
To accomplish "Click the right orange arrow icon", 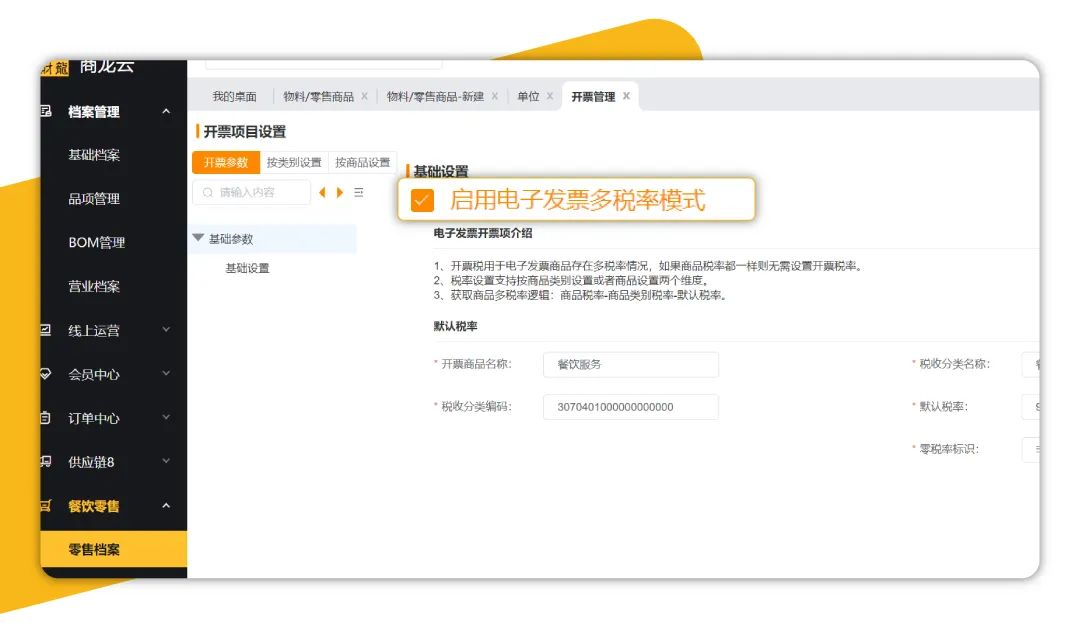I will tap(340, 192).
